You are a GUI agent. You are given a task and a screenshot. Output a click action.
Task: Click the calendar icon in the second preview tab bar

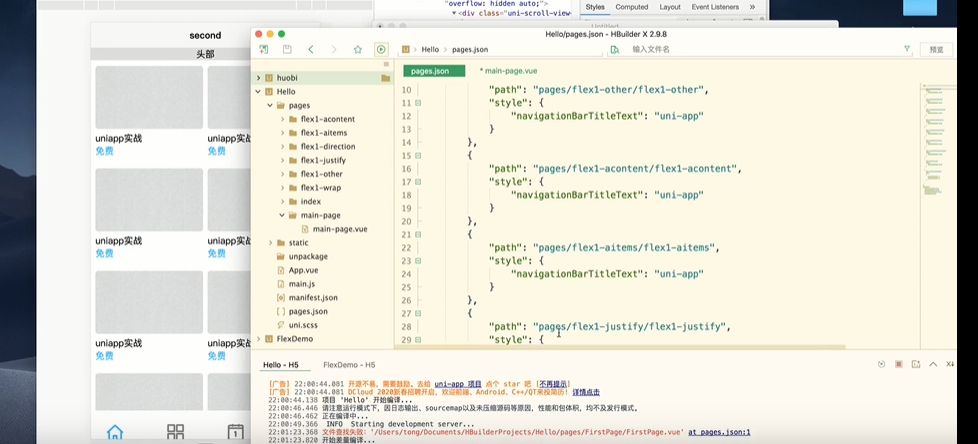[235, 432]
